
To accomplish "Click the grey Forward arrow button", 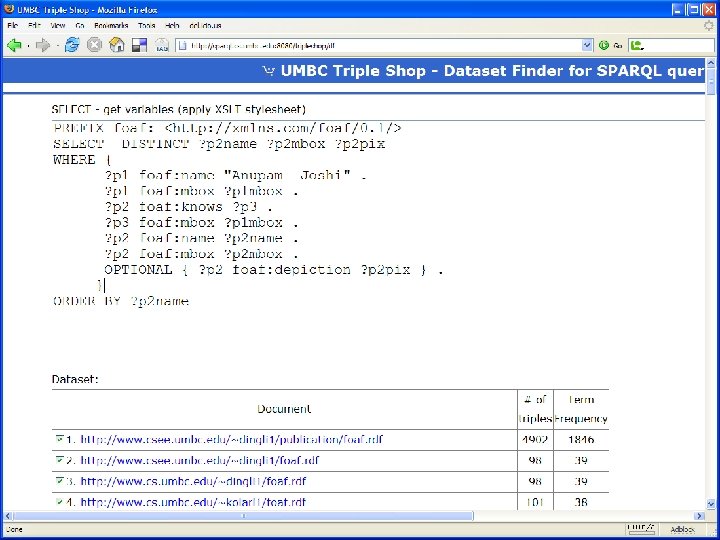I will click(x=43, y=45).
